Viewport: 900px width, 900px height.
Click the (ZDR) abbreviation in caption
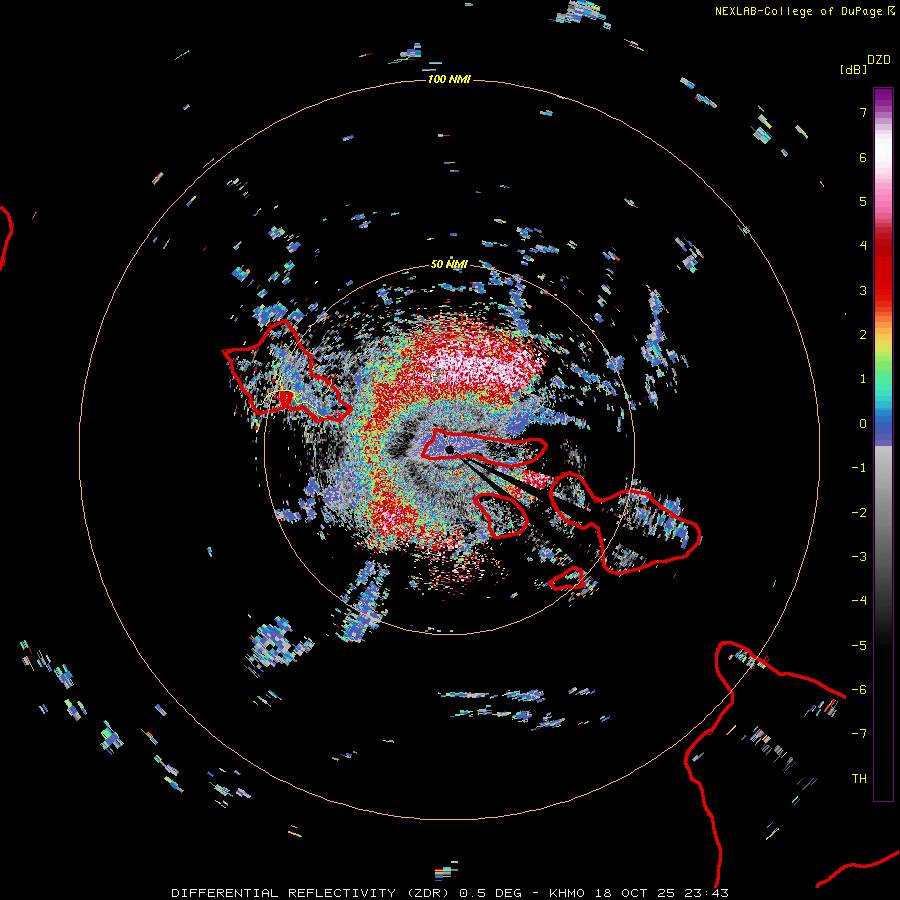pyautogui.click(x=429, y=893)
